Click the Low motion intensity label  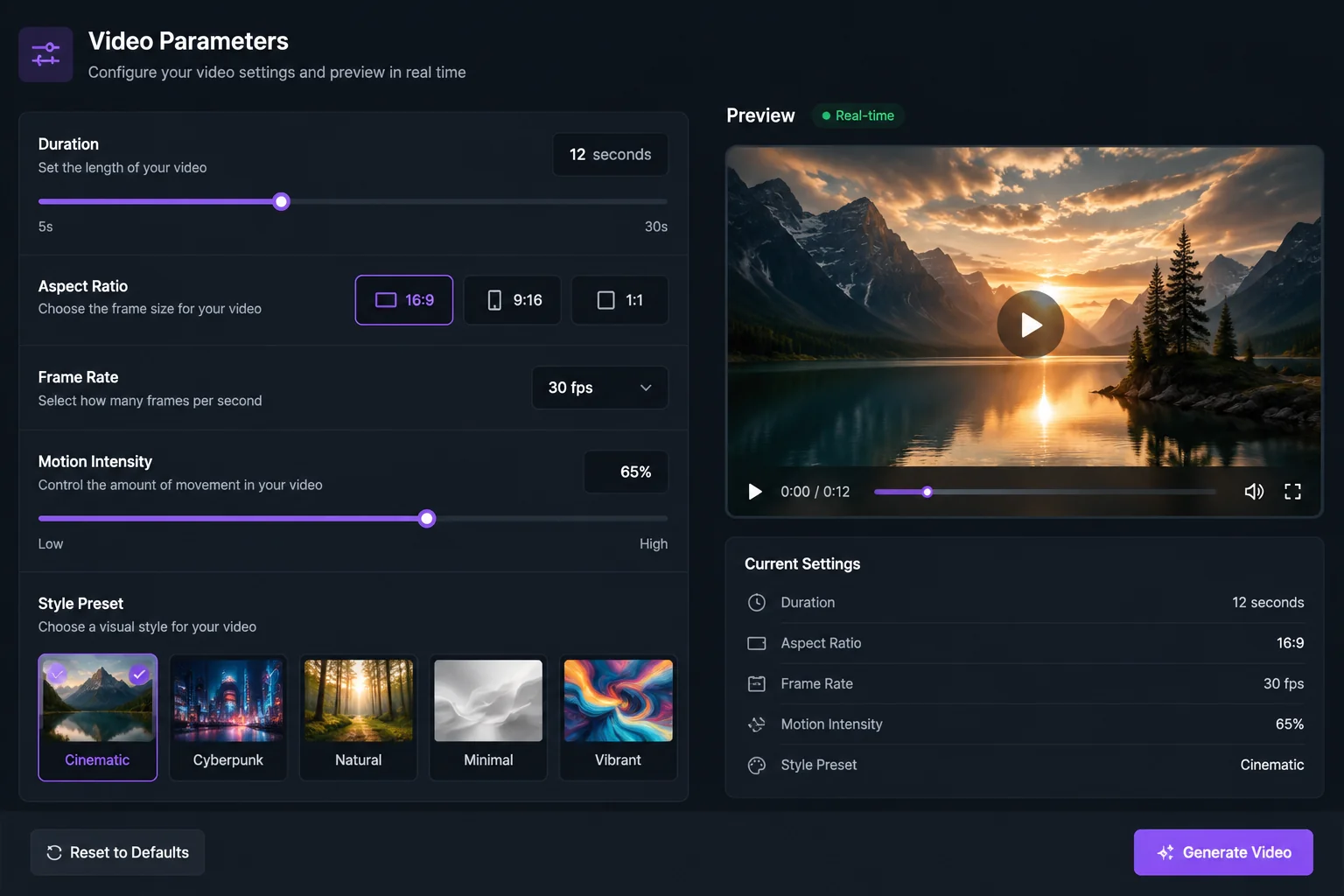click(51, 544)
